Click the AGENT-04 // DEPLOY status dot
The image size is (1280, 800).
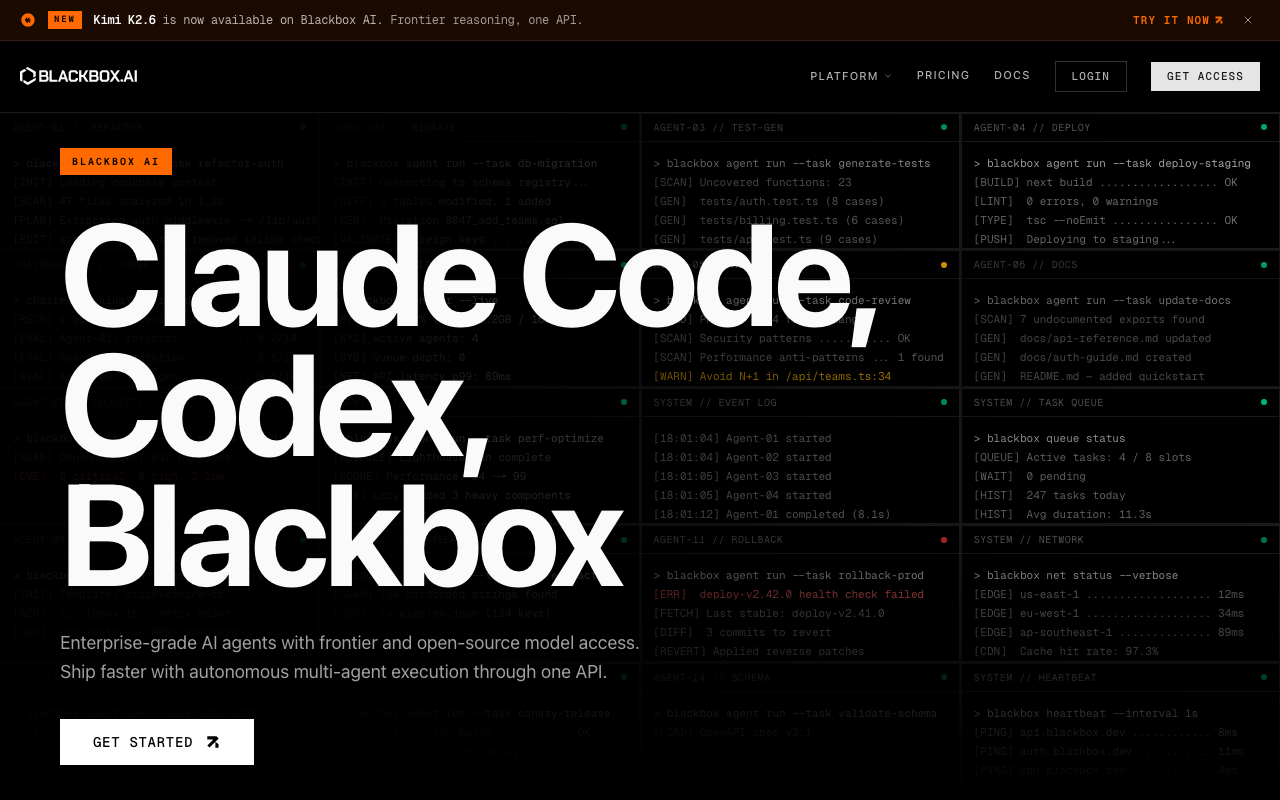pos(1264,127)
